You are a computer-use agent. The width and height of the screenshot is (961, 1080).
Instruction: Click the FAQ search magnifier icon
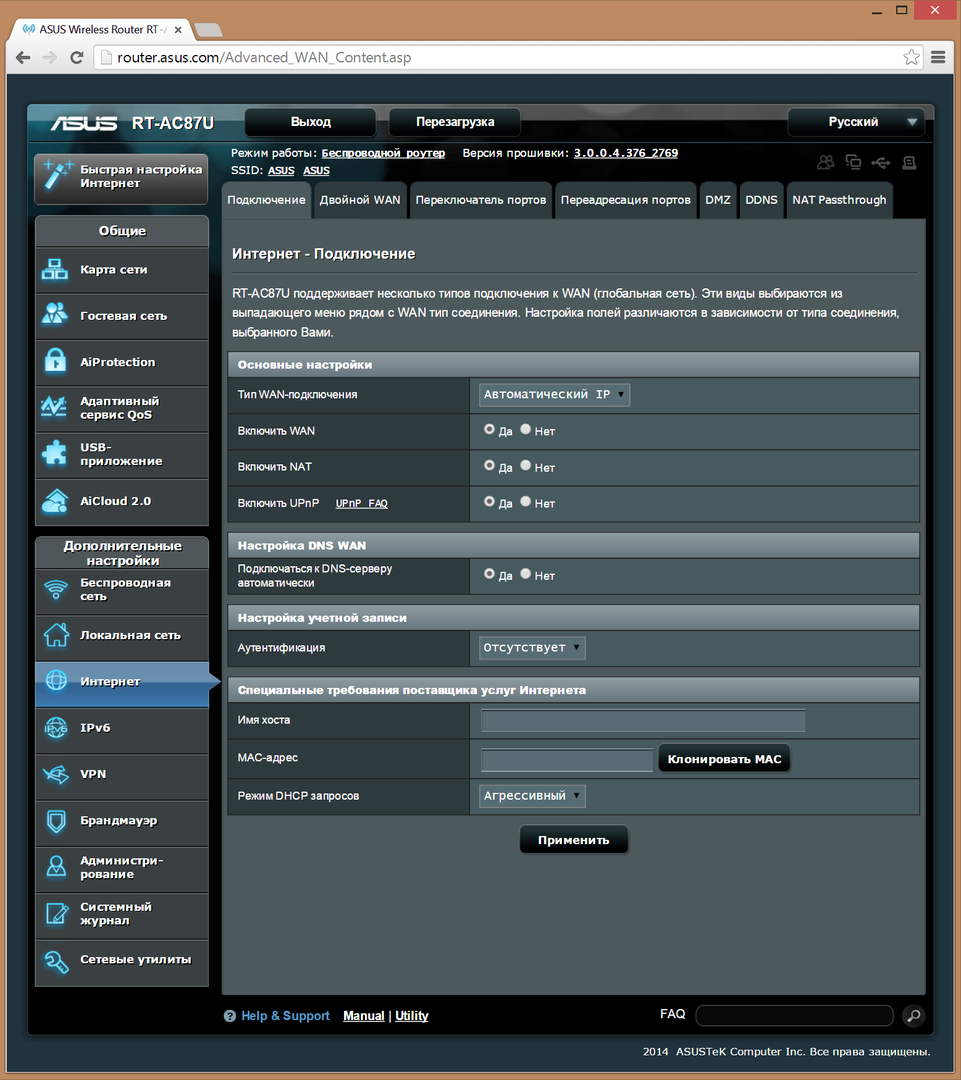912,1016
